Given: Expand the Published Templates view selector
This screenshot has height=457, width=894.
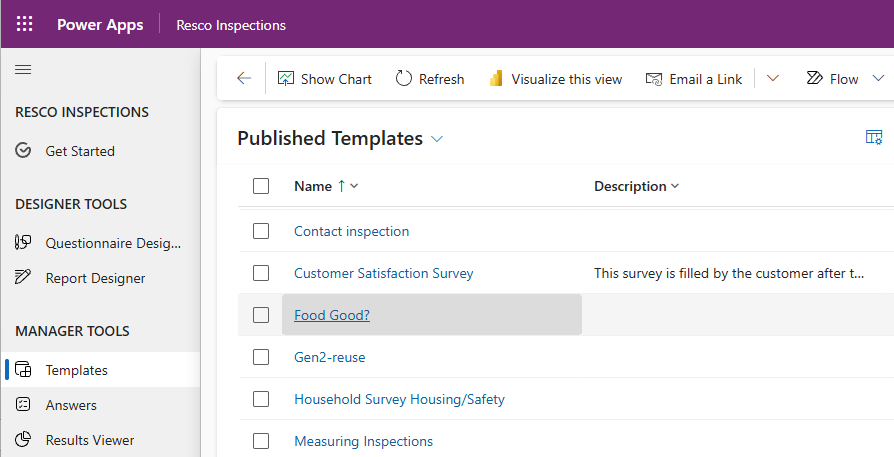Looking at the screenshot, I should (437, 139).
